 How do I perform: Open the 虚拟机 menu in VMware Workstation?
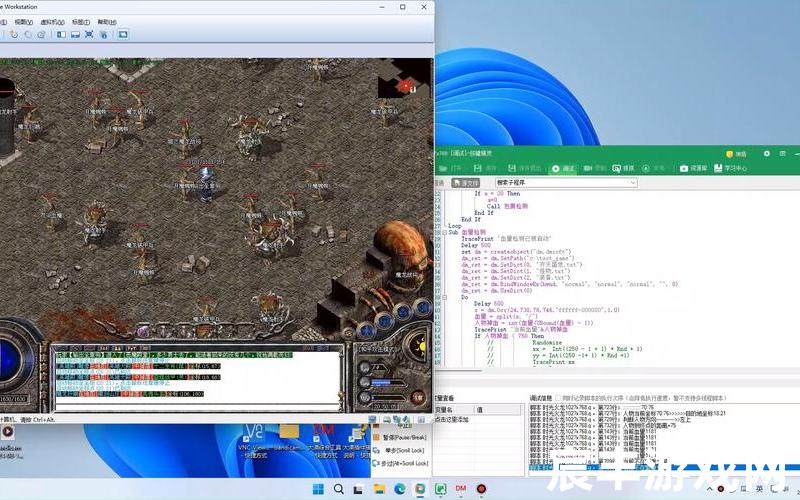[x=52, y=22]
